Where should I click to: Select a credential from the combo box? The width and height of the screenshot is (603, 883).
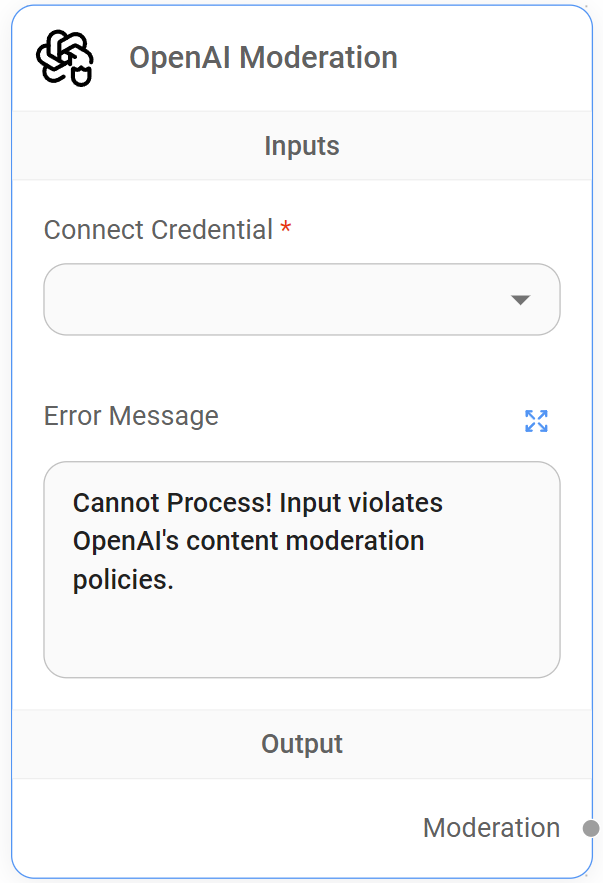302,299
